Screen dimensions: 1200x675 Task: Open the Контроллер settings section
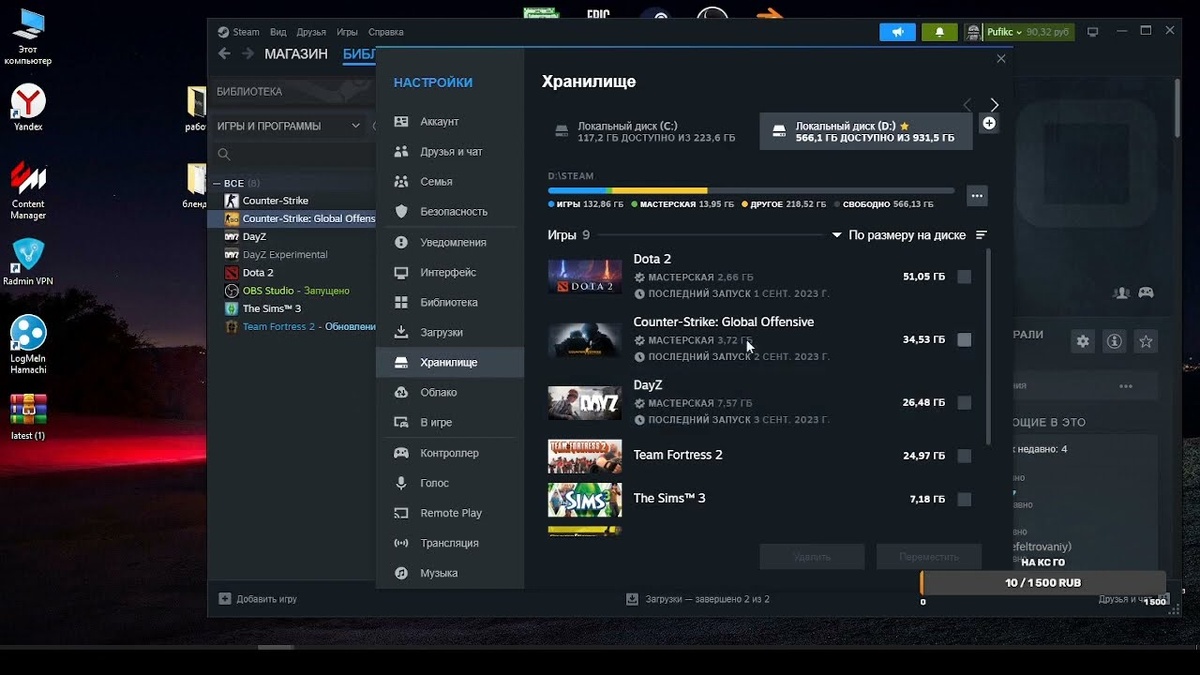450,453
